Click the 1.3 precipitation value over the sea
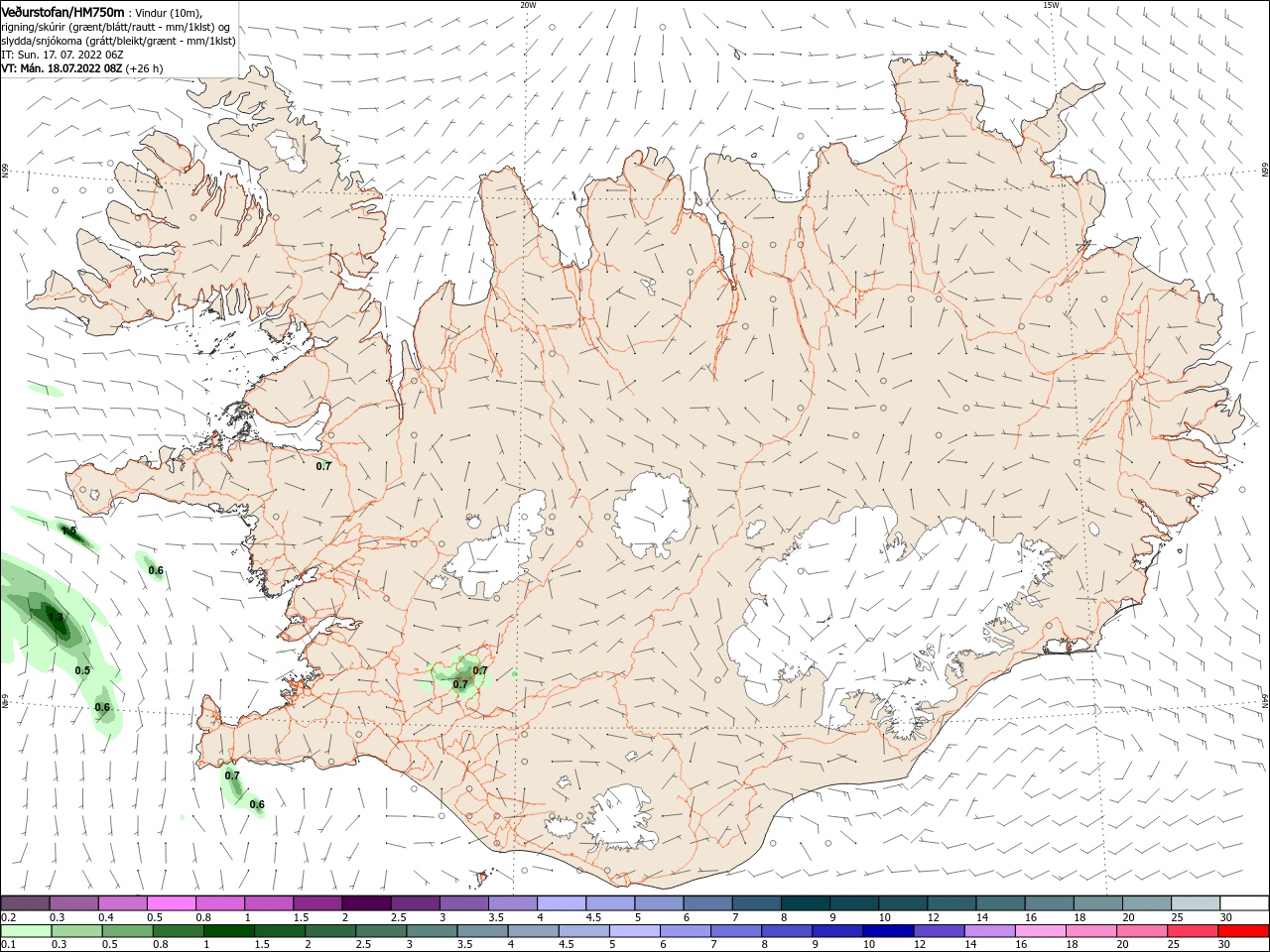 57,618
